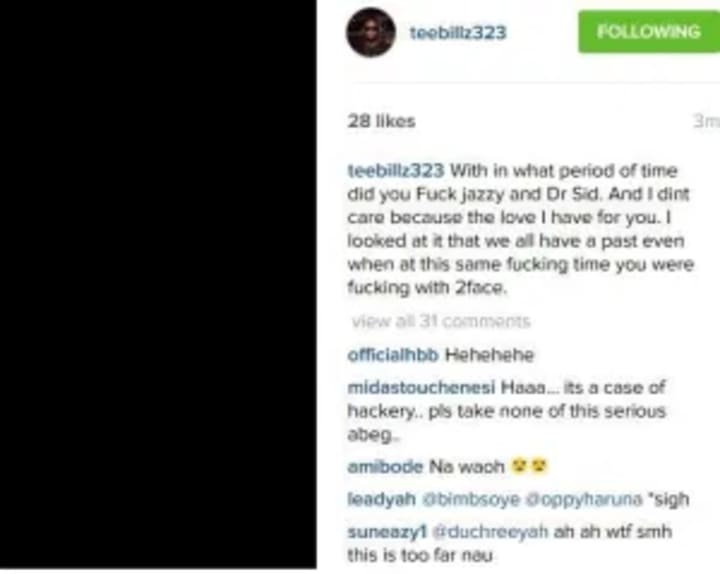Open leadyah commenter profile
The image size is (720, 574).
coord(382,499)
